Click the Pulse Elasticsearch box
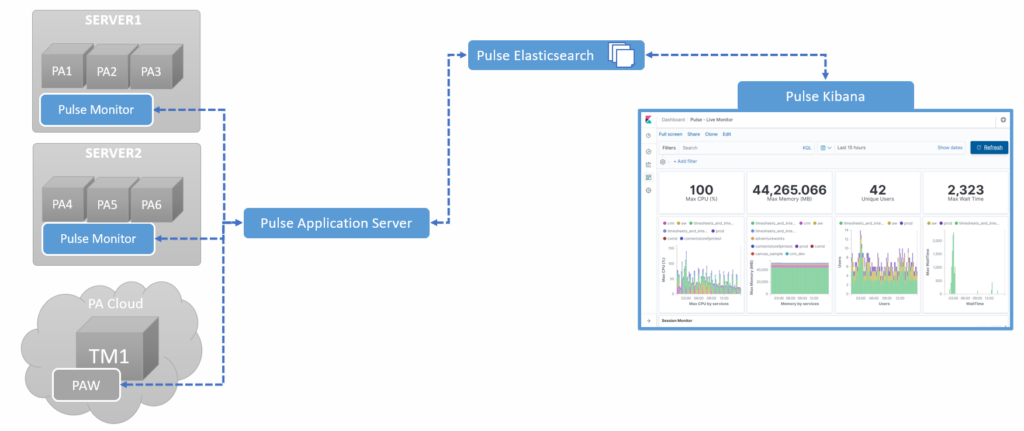Image resolution: width=1024 pixels, height=431 pixels. (x=556, y=55)
